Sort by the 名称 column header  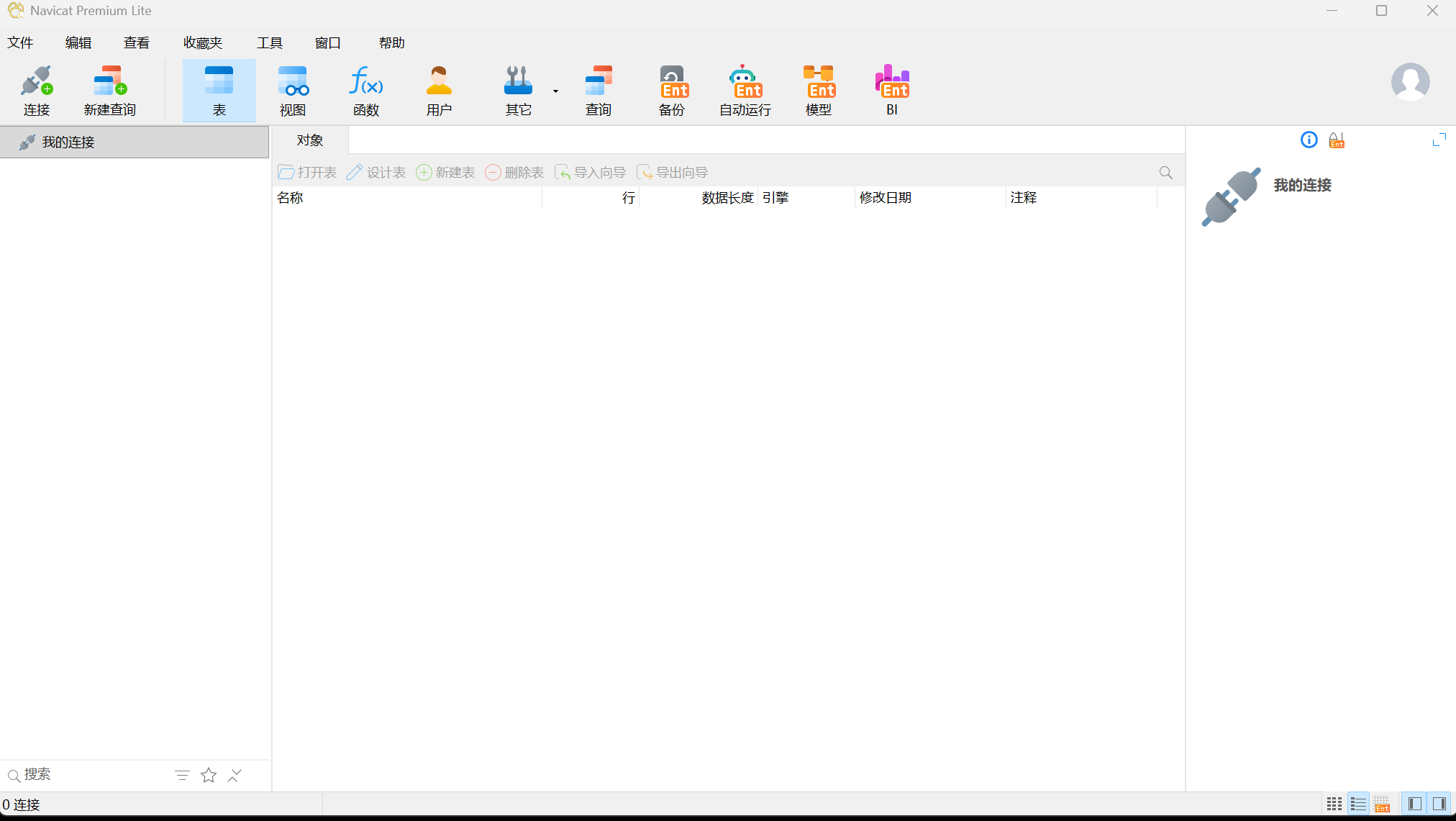click(x=407, y=198)
